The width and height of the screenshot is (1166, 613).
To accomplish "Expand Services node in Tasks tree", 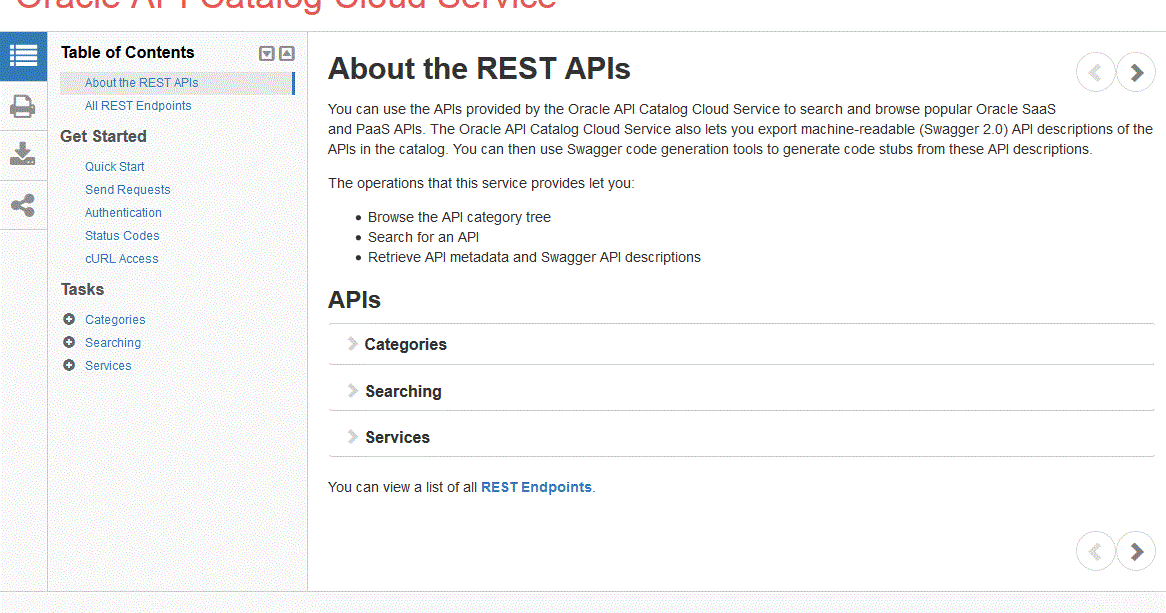I will click(69, 365).
